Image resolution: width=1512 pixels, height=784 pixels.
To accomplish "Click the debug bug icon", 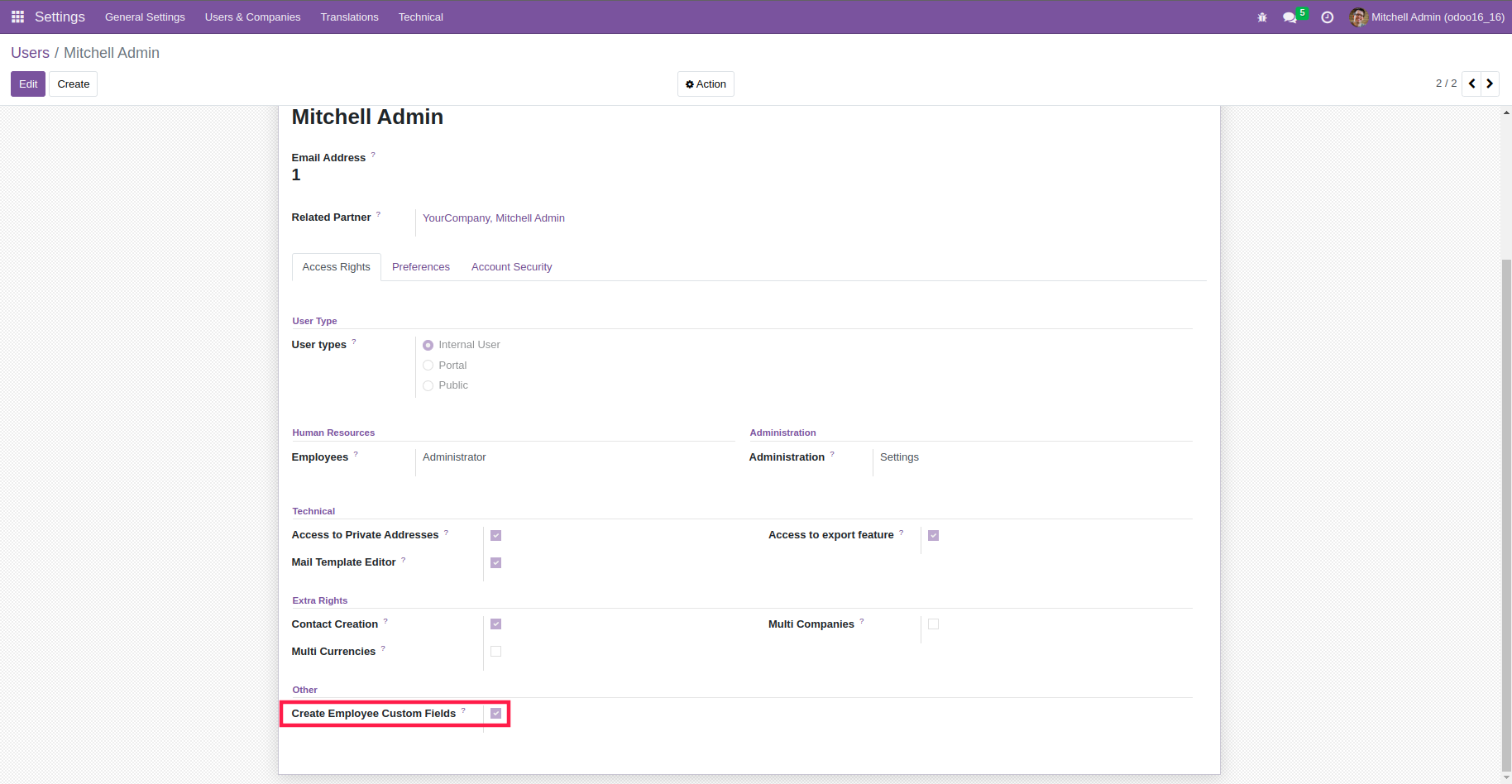I will [1262, 17].
